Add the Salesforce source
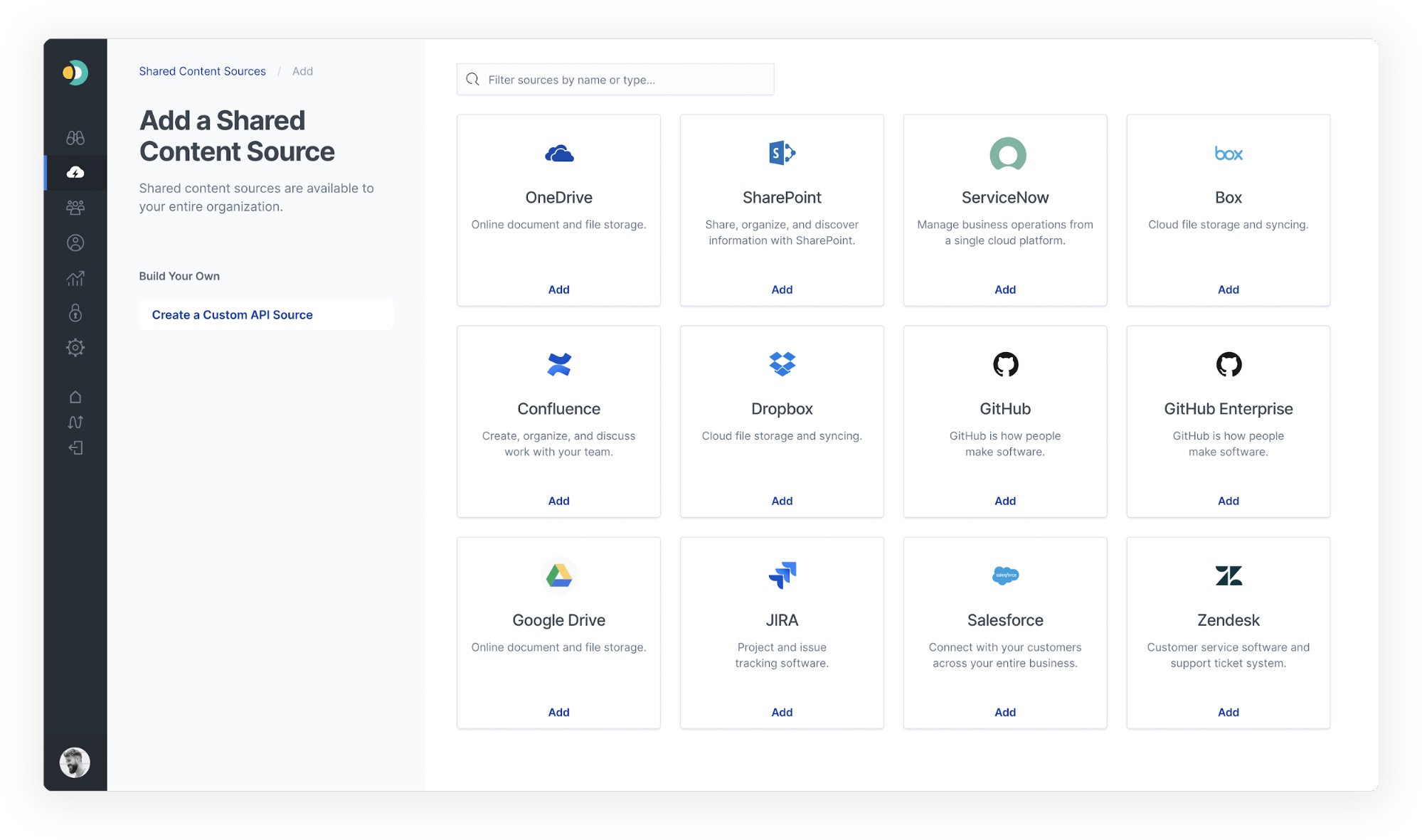Image resolution: width=1422 pixels, height=840 pixels. 1005,712
